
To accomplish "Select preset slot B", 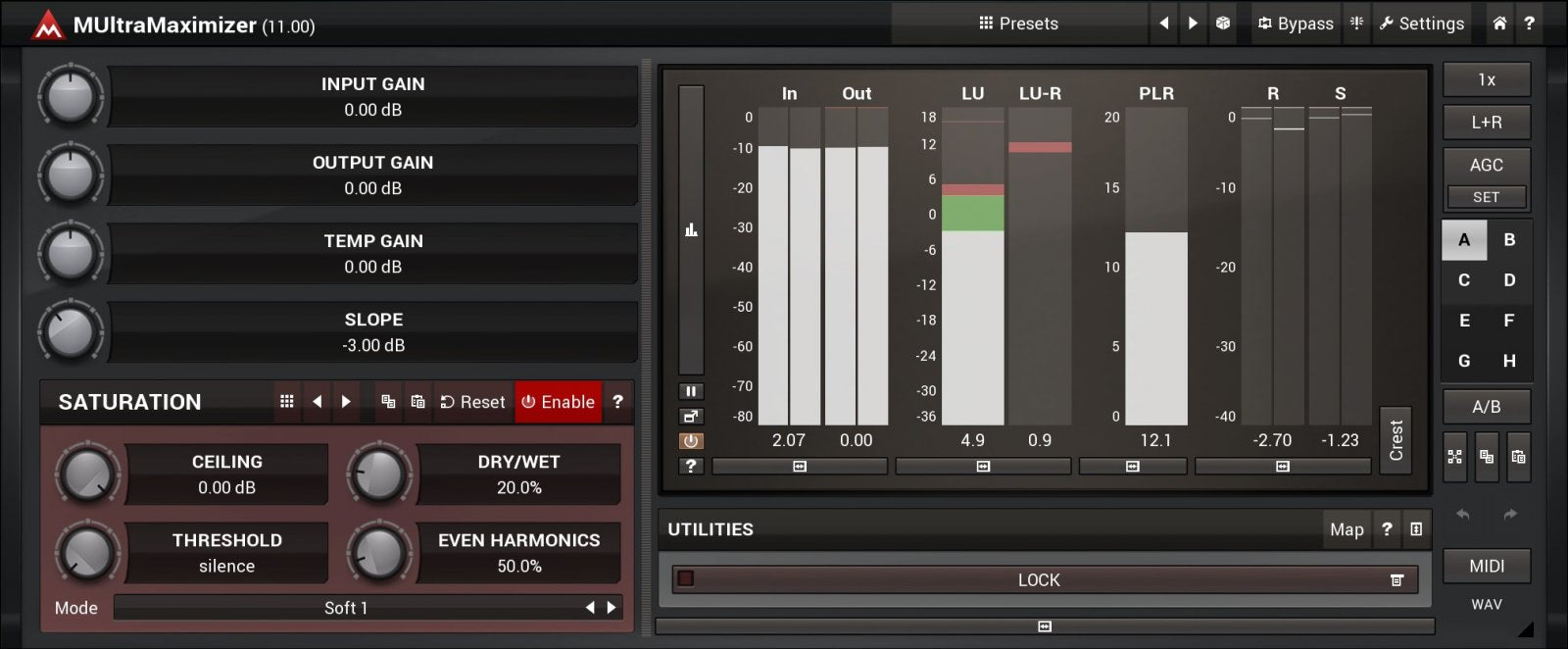I will [x=1509, y=240].
